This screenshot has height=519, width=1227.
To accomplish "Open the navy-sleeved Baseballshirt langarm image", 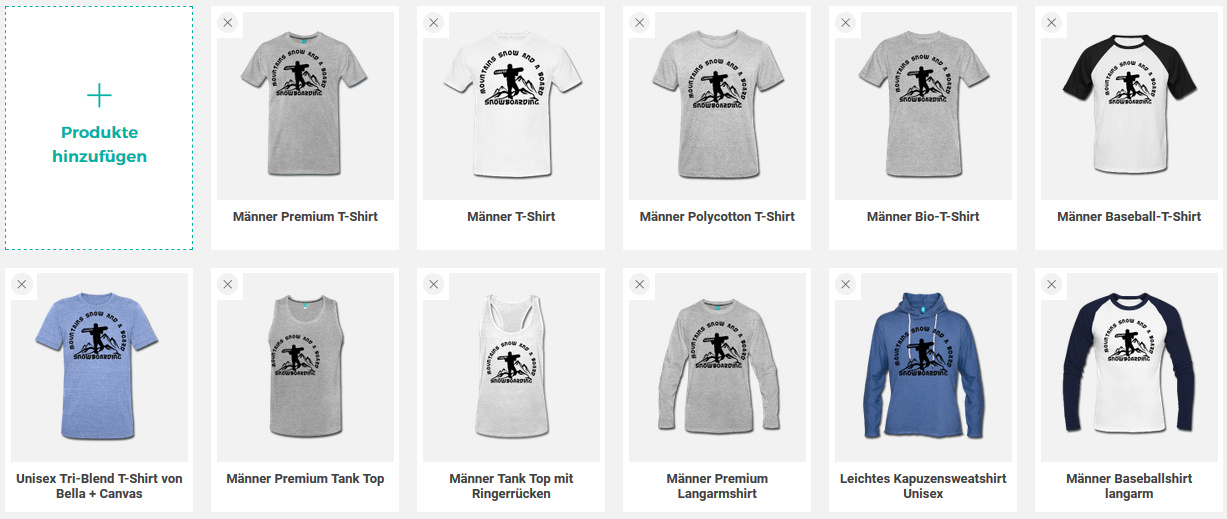I will (1129, 368).
